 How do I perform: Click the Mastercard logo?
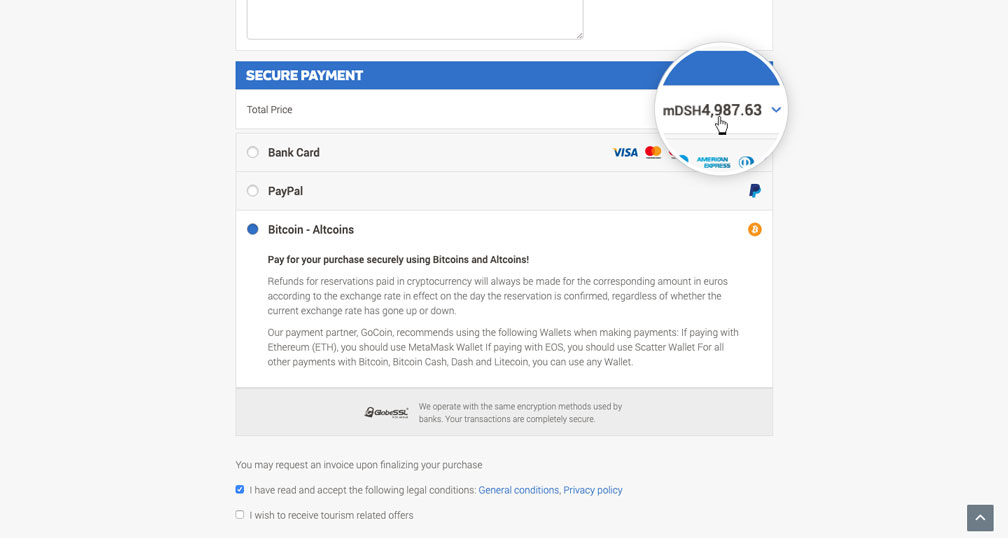point(653,152)
